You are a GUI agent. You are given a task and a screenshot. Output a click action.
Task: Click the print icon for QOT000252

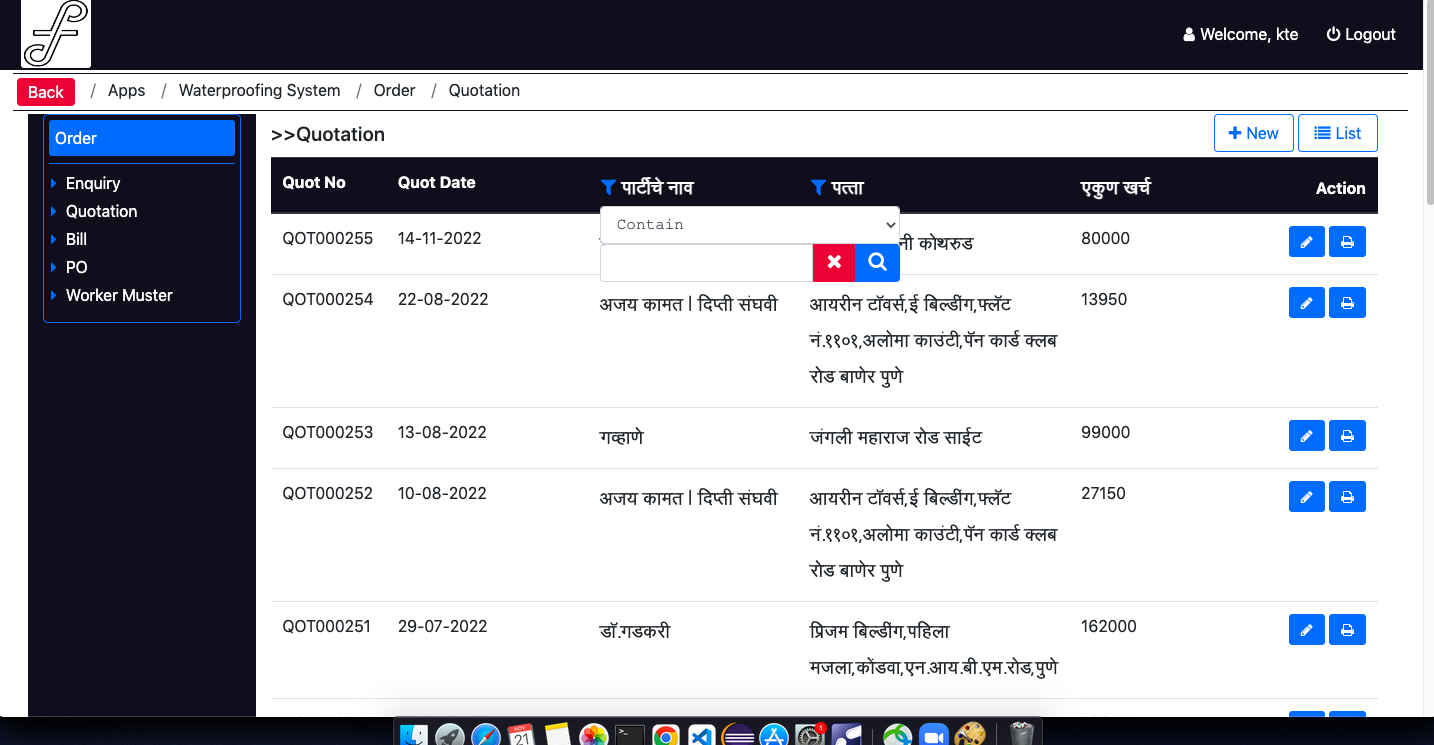point(1347,497)
